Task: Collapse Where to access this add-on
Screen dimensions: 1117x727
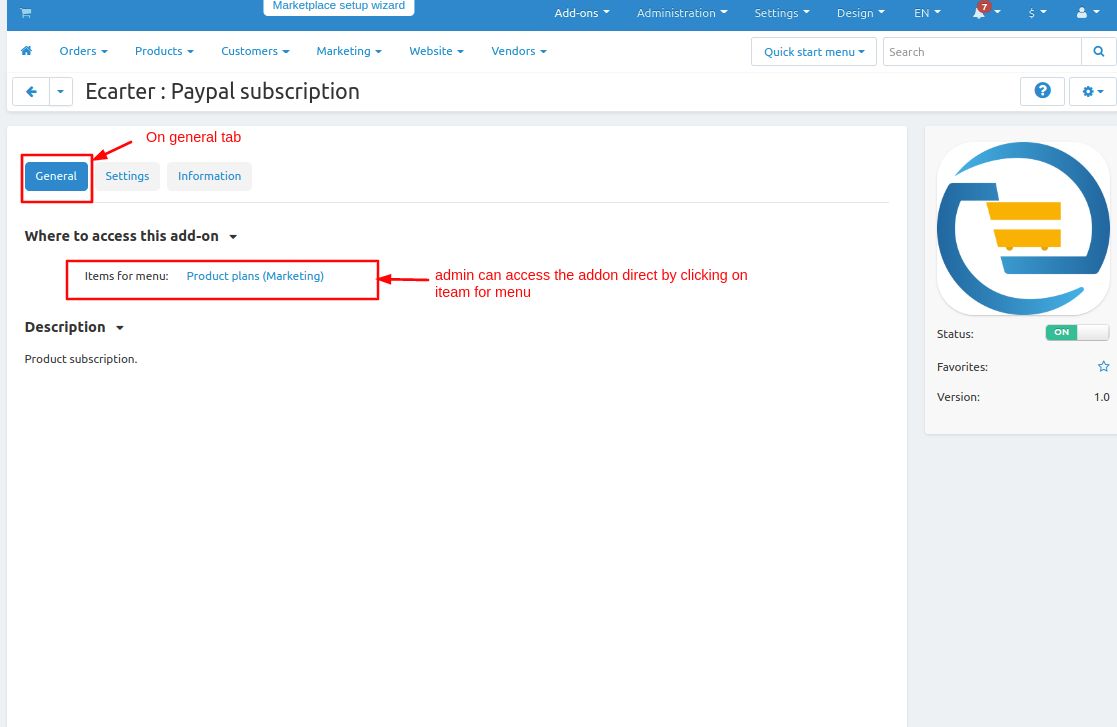Action: pos(130,236)
